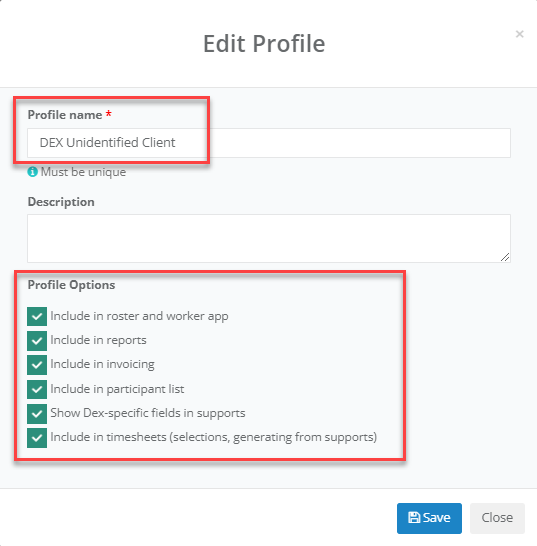Click the Close button
The image size is (537, 546).
click(x=497, y=518)
